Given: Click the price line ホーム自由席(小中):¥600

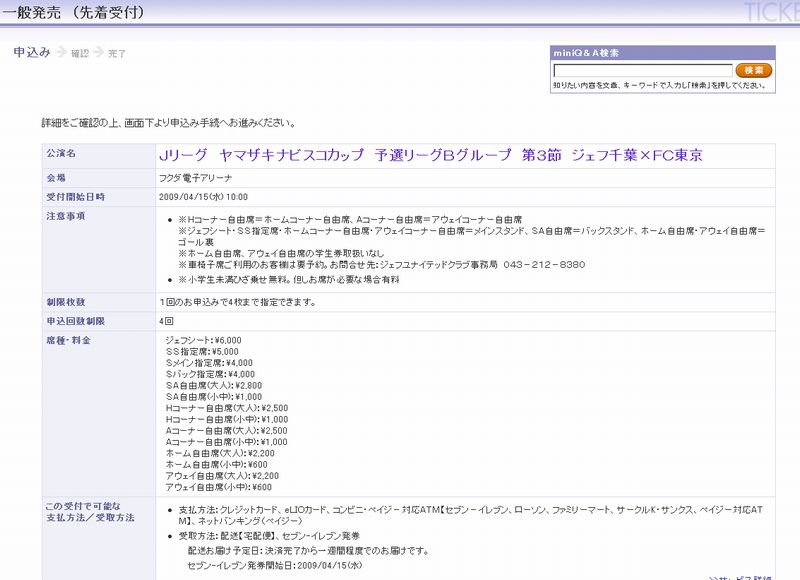Looking at the screenshot, I should pyautogui.click(x=217, y=465).
